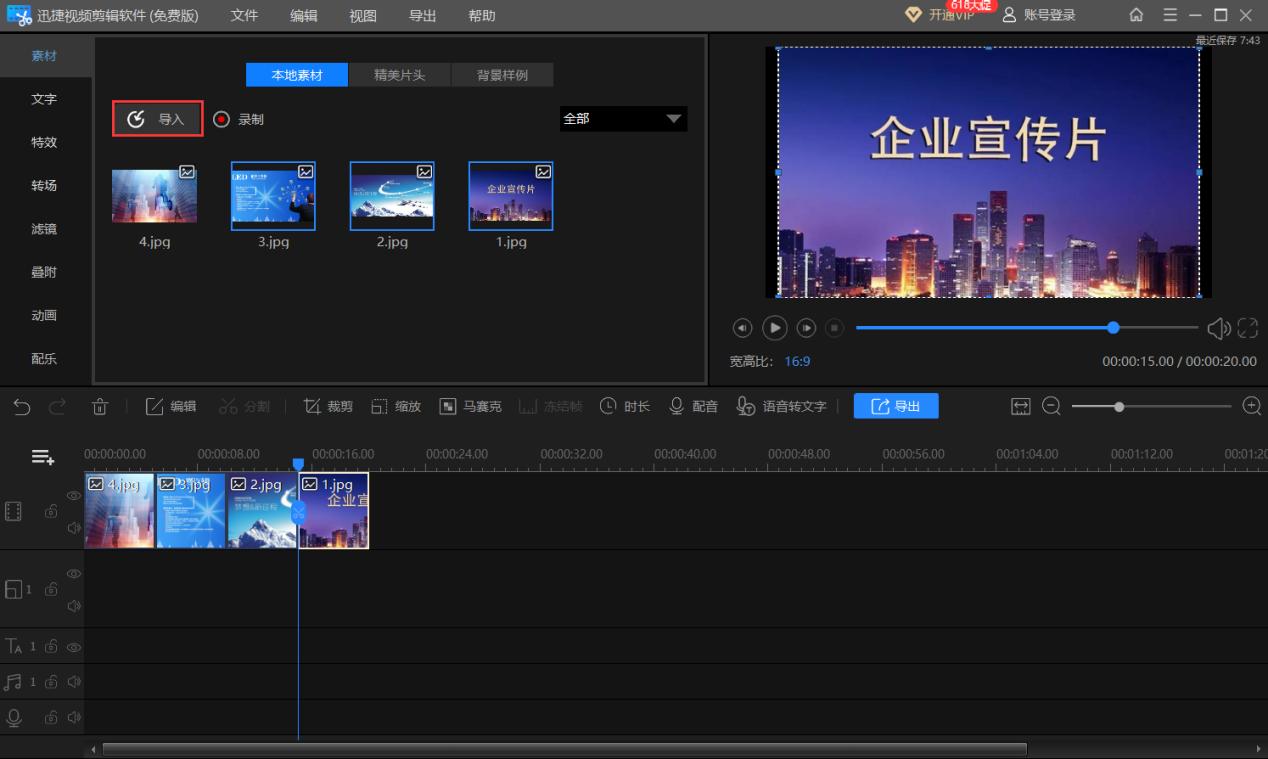Select the 裁剪 crop tool
Image resolution: width=1268 pixels, height=759 pixels.
328,406
